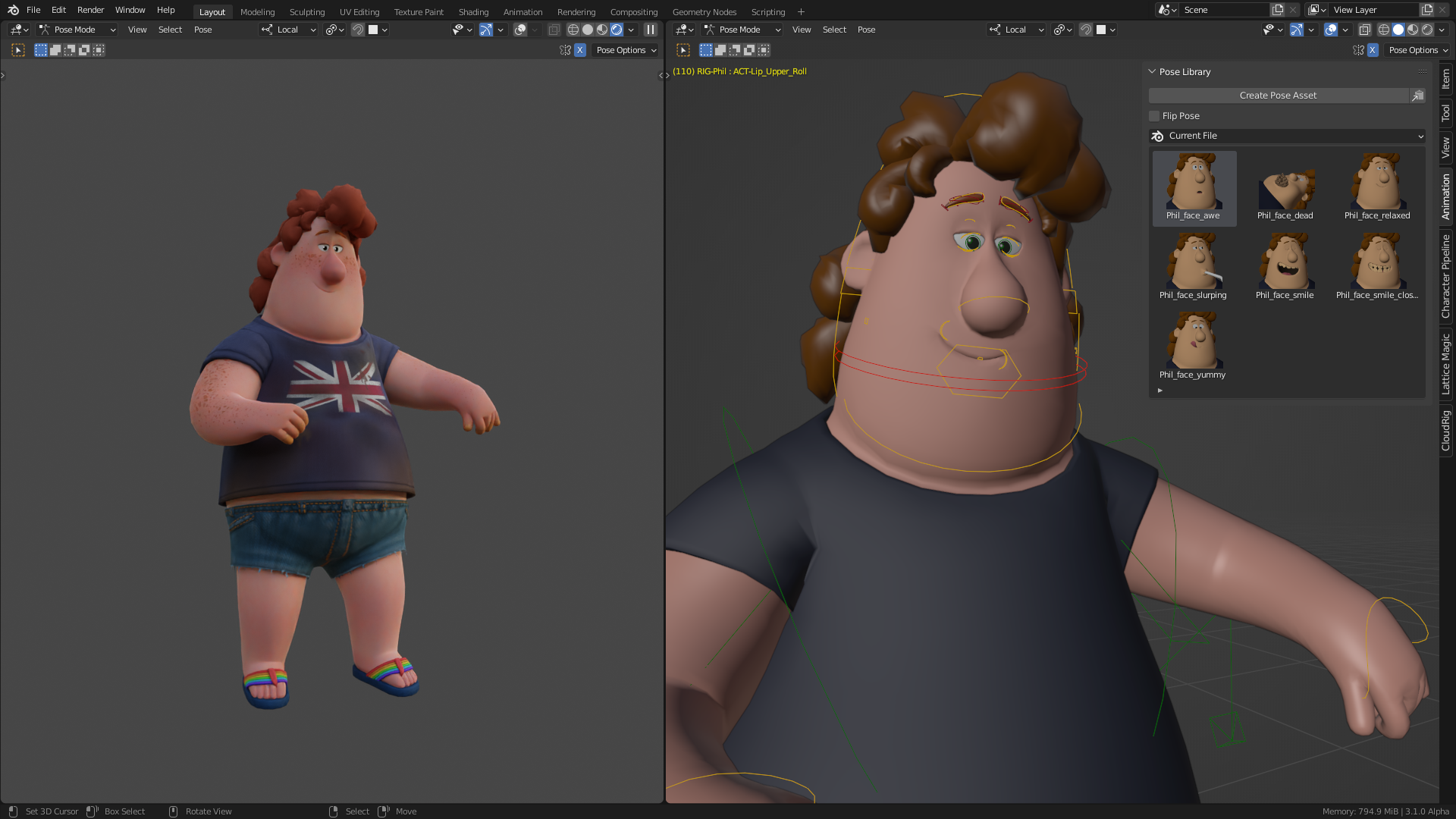Toggle X-ray in right viewport header
Viewport: 1456px width, 819px height.
[1364, 30]
